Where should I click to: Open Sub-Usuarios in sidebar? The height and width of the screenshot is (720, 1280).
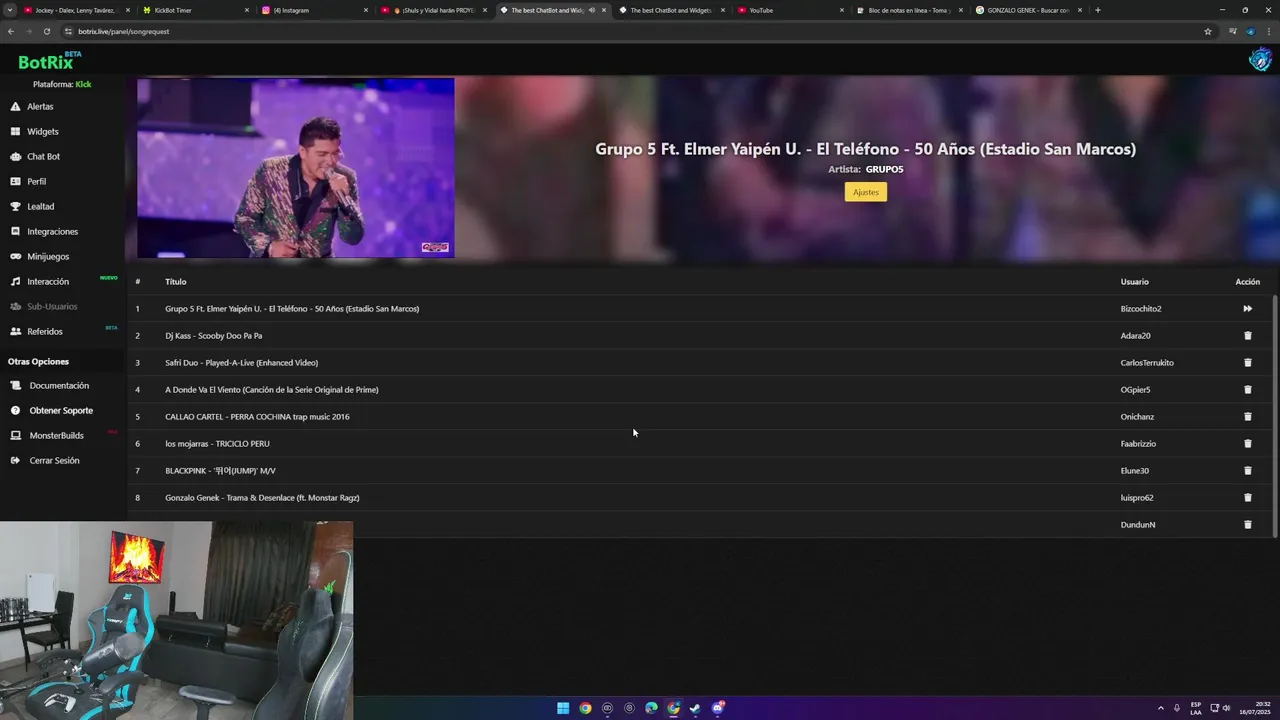pos(52,306)
